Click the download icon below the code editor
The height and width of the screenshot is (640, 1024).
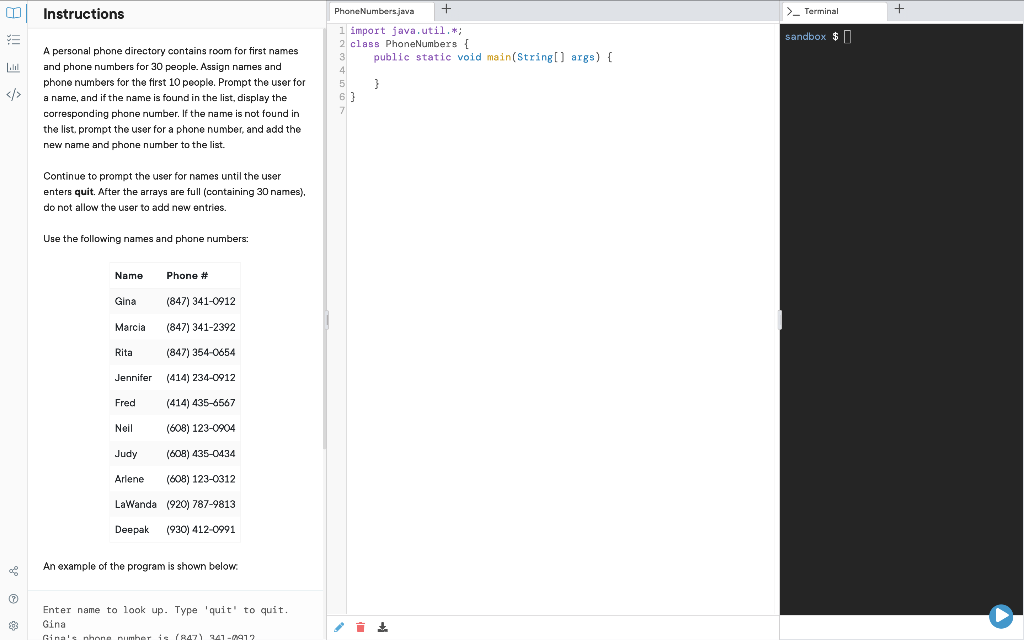point(382,626)
